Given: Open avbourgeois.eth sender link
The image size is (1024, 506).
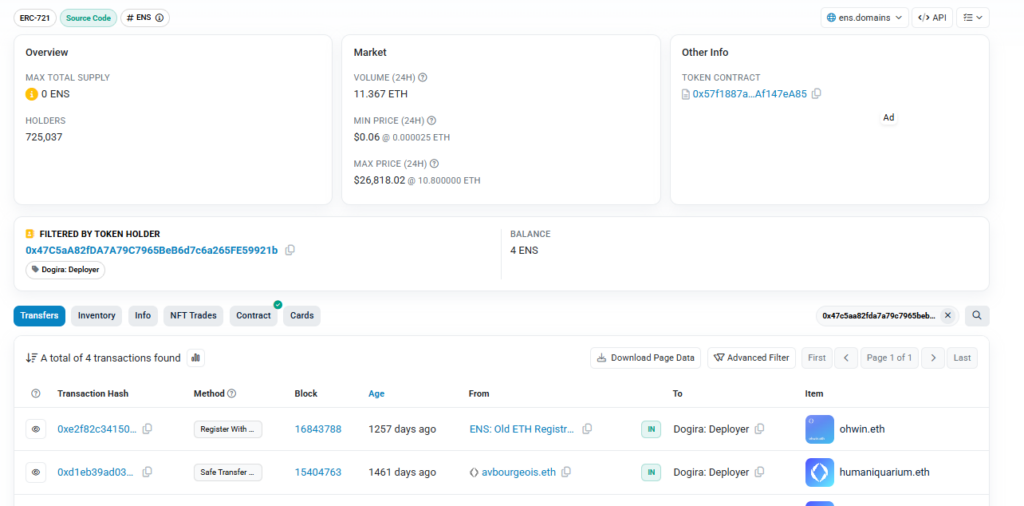Looking at the screenshot, I should [x=519, y=472].
